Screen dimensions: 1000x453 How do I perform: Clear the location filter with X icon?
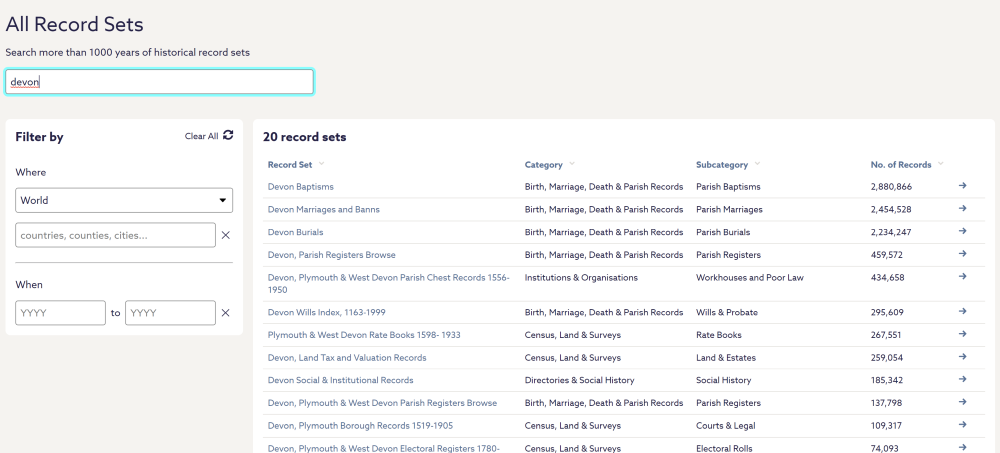225,235
